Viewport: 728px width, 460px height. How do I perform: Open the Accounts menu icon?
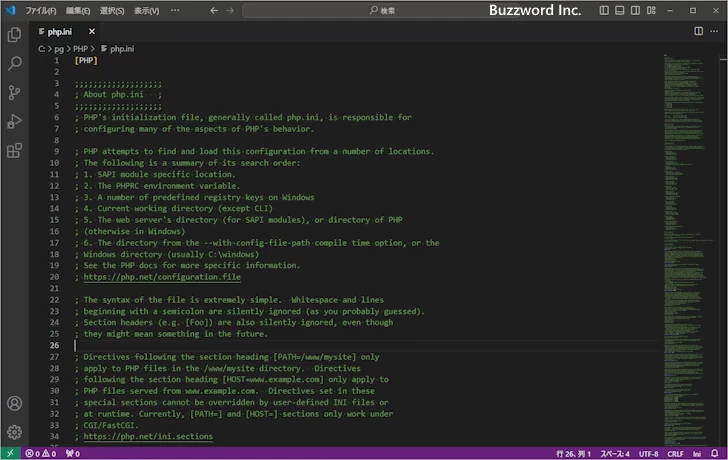14,403
